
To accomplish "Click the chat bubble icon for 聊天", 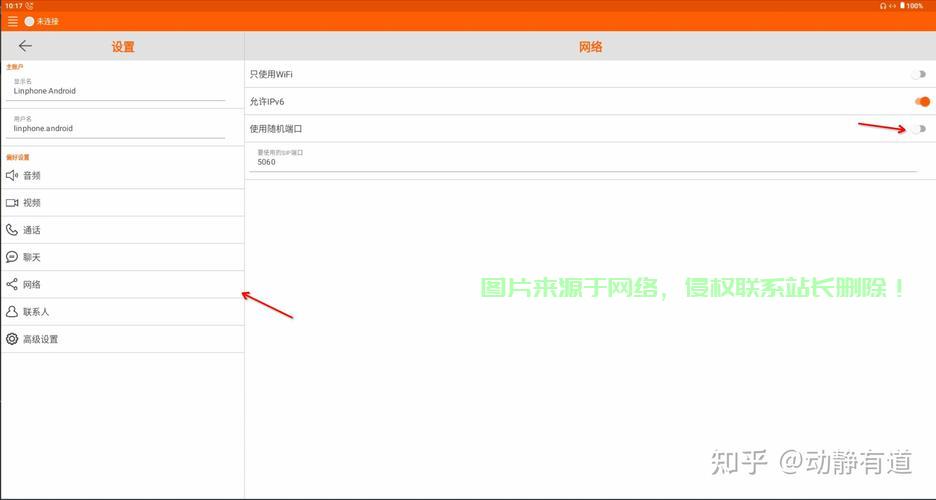I will (x=12, y=257).
